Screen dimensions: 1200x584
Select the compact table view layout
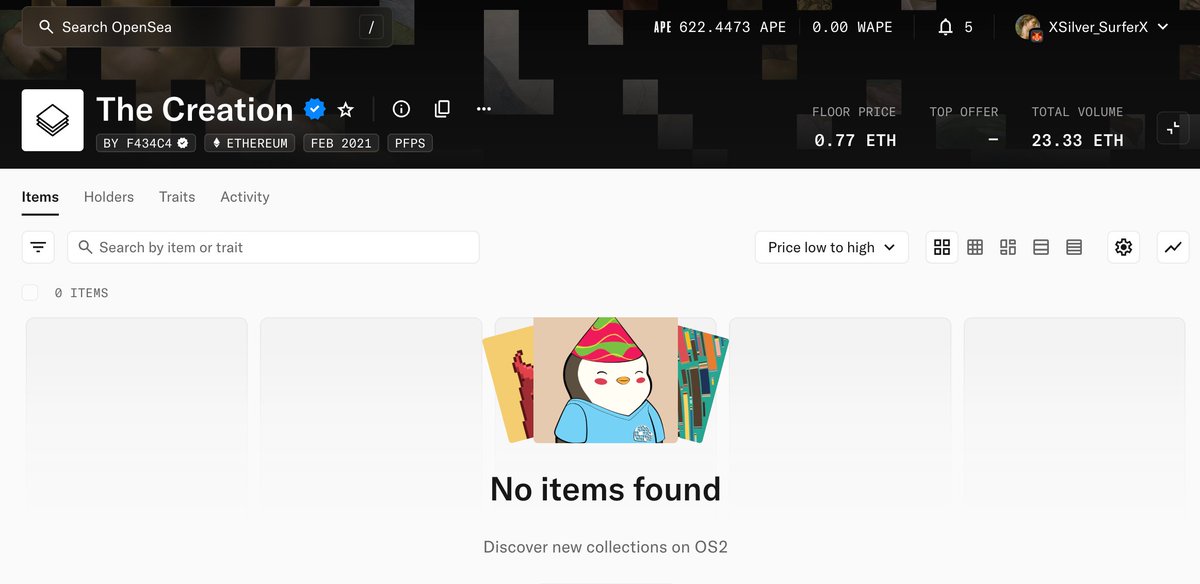click(1074, 247)
